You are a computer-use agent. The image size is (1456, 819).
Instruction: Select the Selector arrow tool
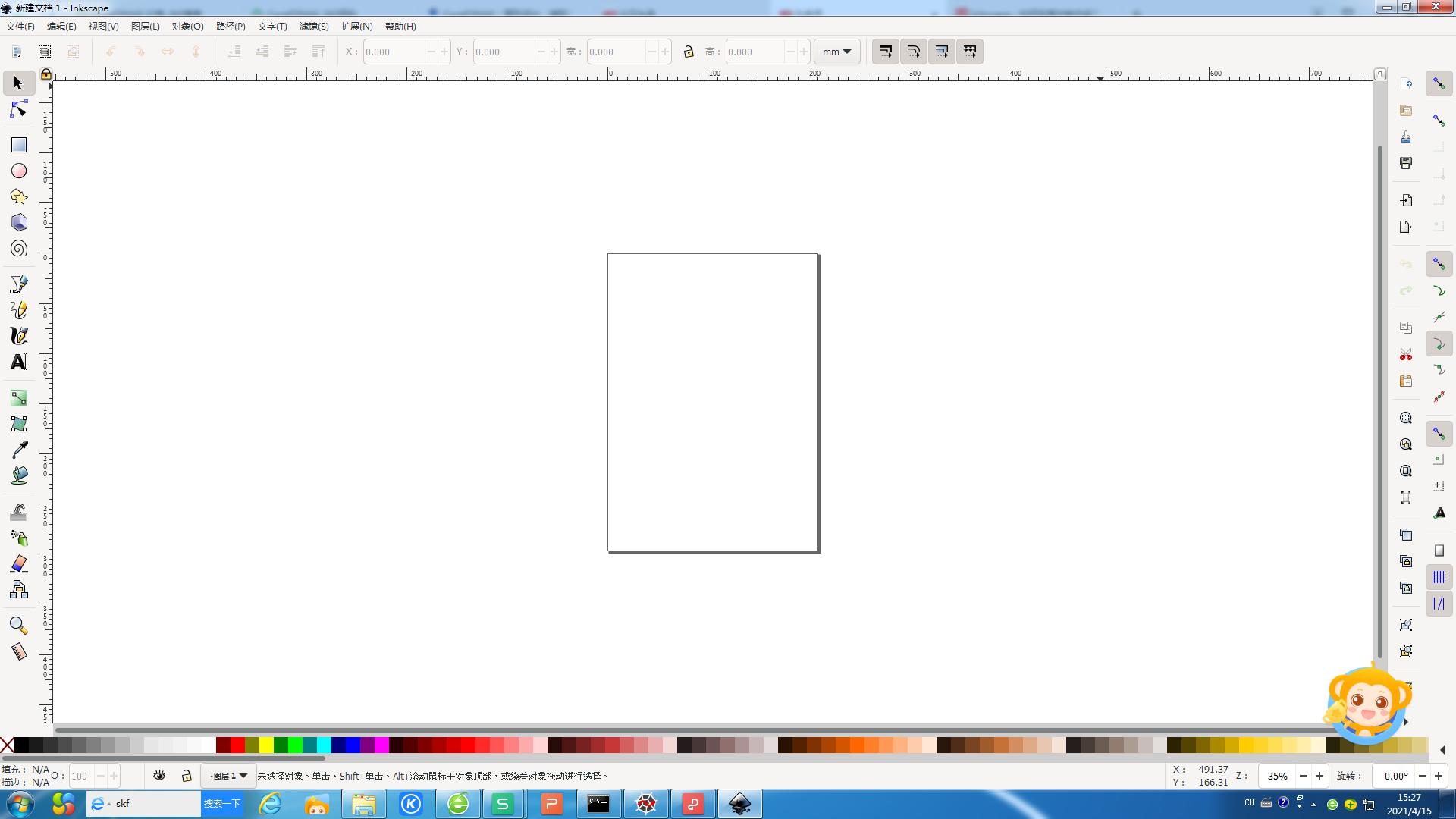[18, 83]
